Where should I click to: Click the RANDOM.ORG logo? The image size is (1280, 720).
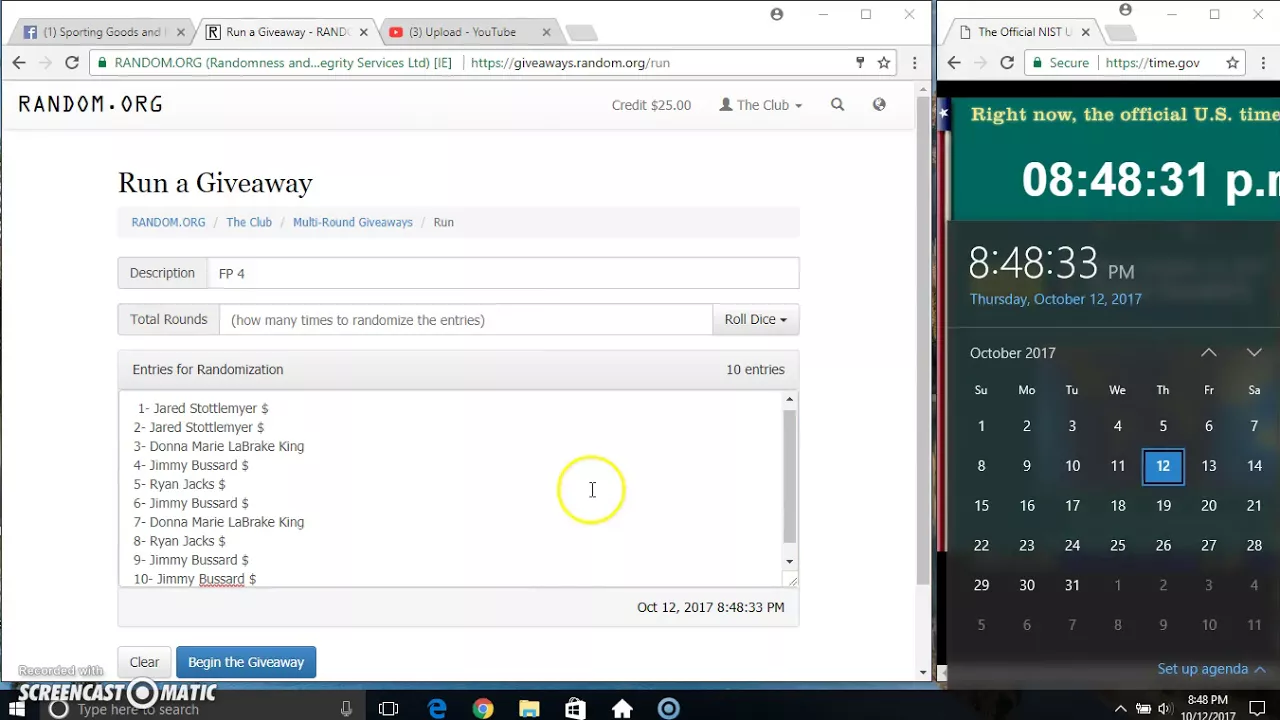click(x=90, y=104)
